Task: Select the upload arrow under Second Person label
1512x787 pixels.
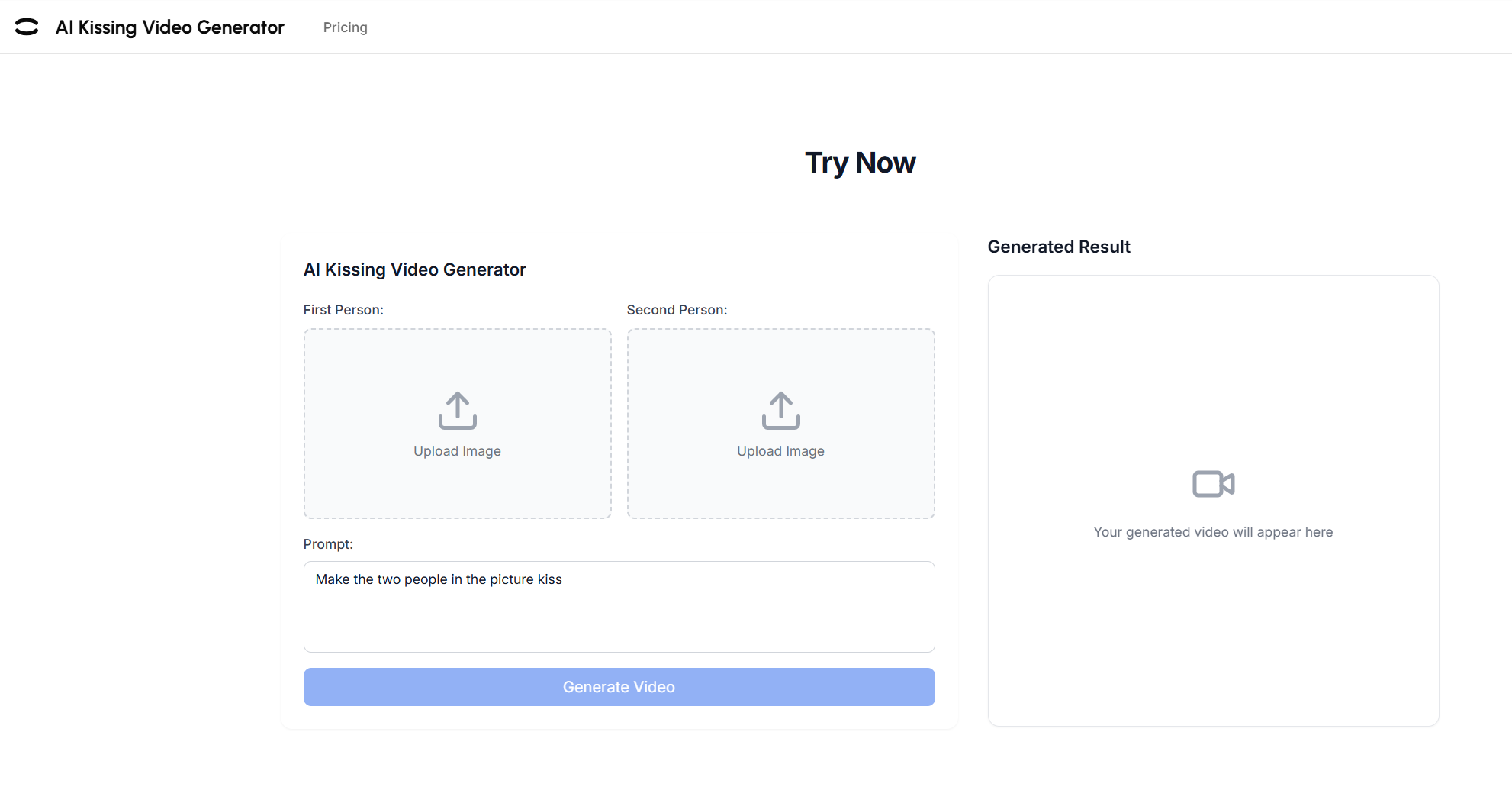Action: (780, 410)
